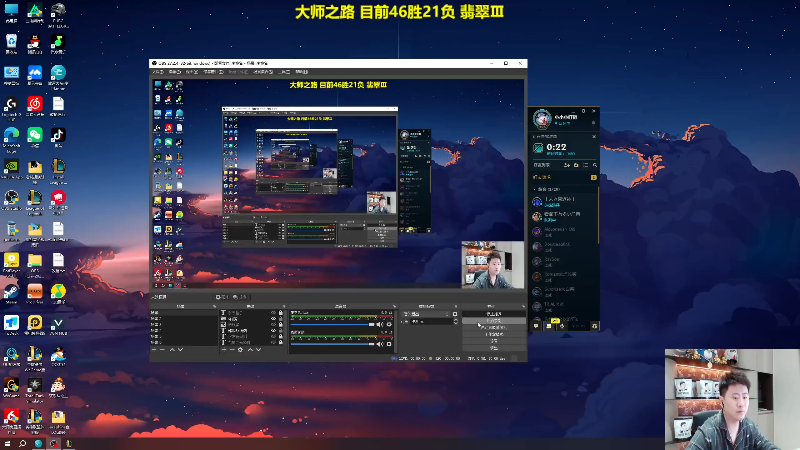Open settings gear at League panel bottom right
This screenshot has height=450, width=800.
coord(594,326)
